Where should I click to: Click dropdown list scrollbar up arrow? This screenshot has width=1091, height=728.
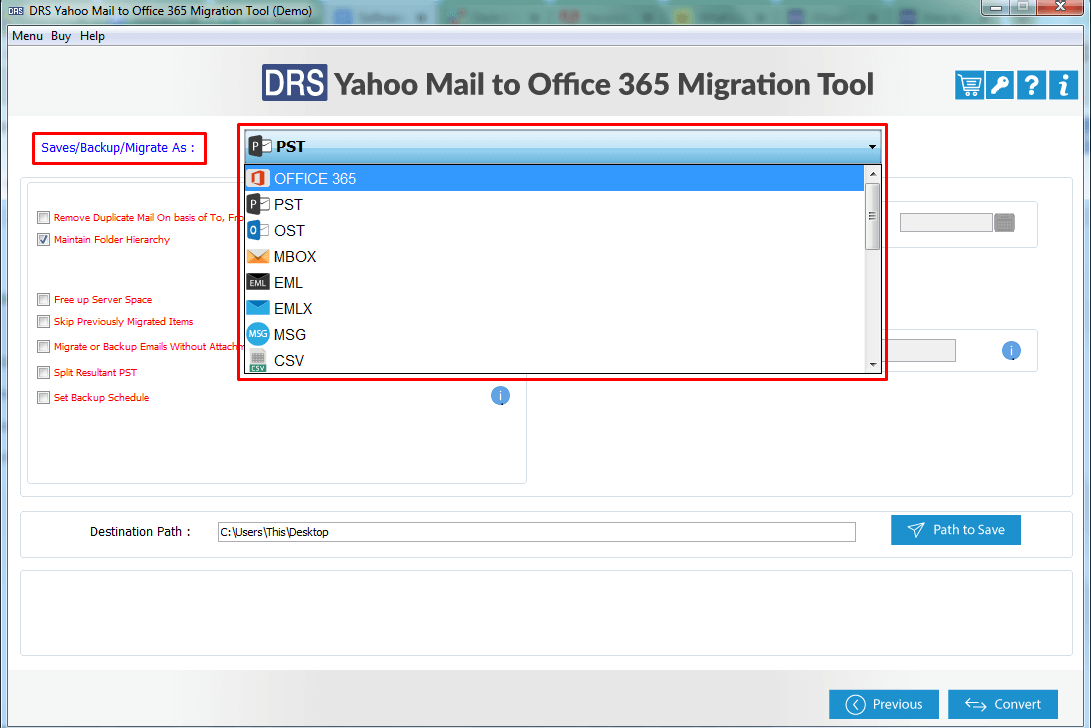(873, 173)
